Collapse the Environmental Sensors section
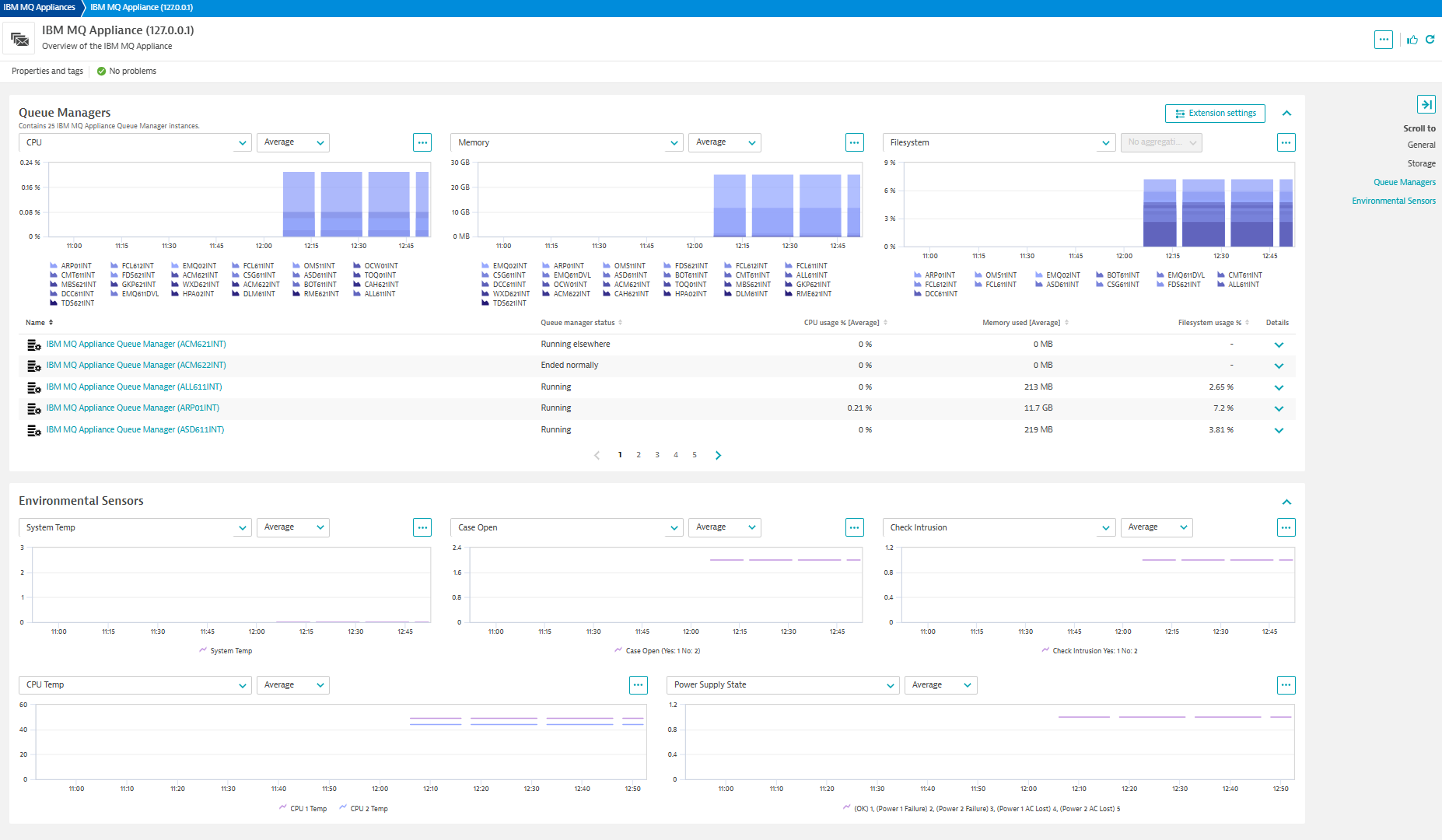Image resolution: width=1442 pixels, height=840 pixels. 1286,502
